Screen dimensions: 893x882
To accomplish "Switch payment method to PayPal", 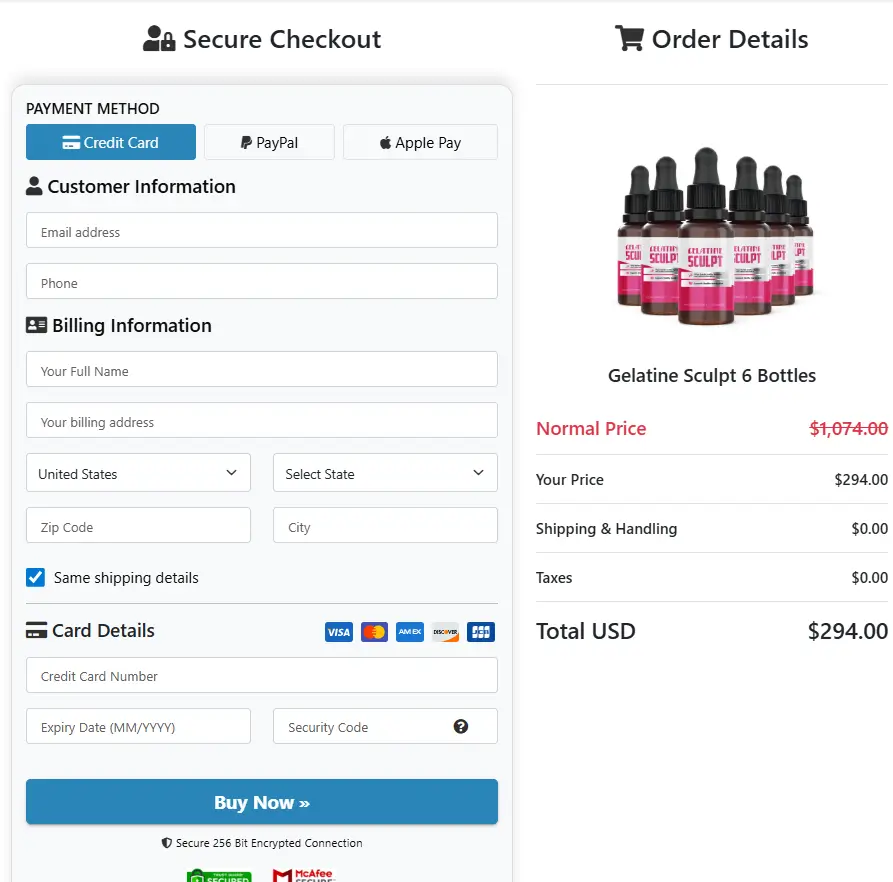I will click(268, 142).
